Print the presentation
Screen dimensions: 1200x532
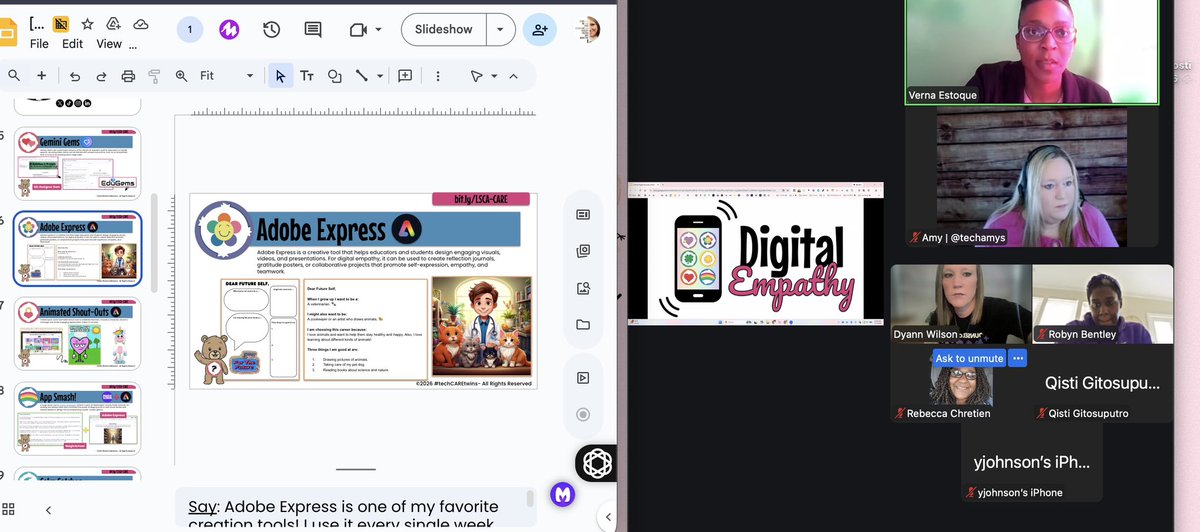click(x=128, y=76)
